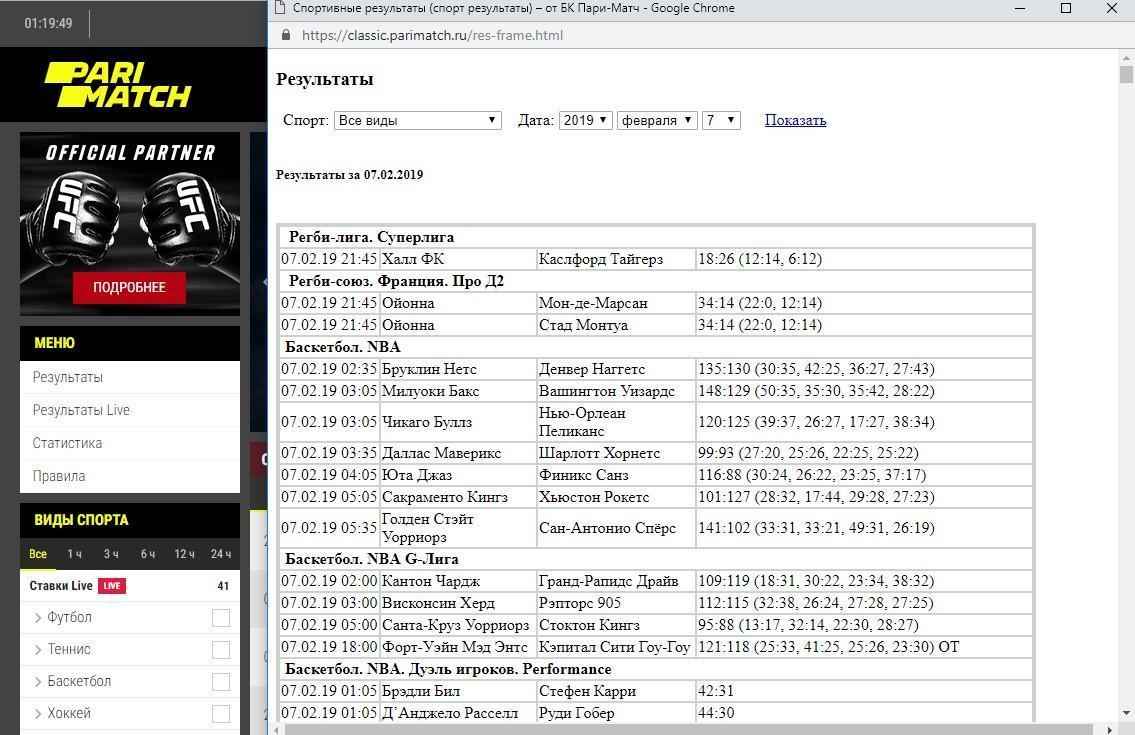
Task: Click the 'Милуоки Бакс' team cell
Action: click(457, 391)
